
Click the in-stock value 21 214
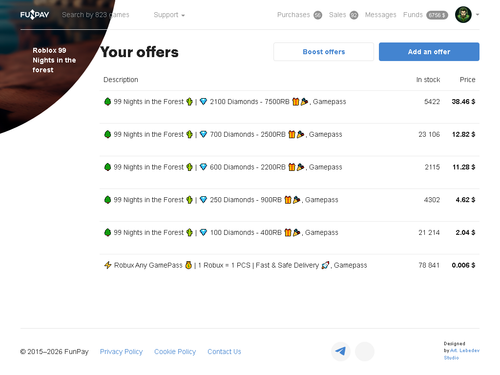(429, 232)
